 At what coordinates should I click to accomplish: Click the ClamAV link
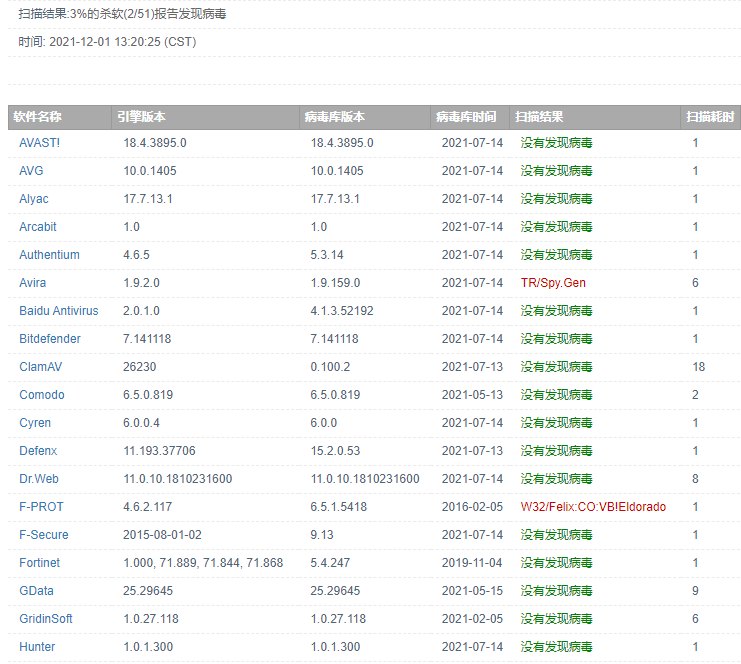[40, 367]
